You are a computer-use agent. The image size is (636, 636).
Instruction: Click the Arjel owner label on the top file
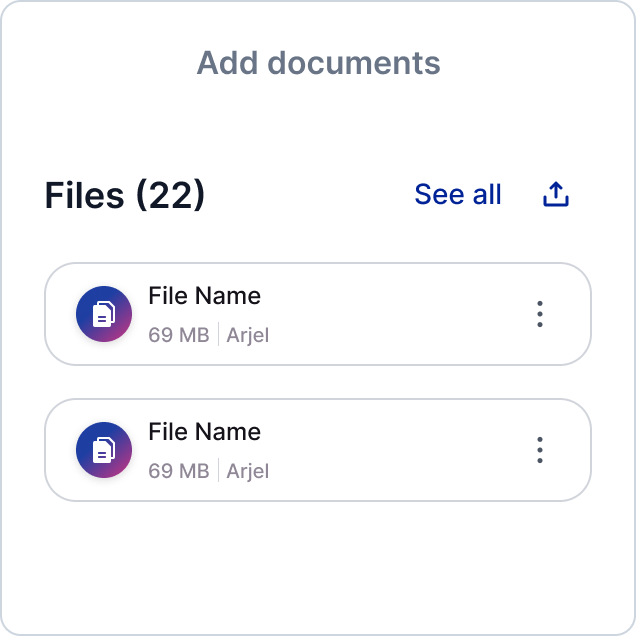pos(248,335)
